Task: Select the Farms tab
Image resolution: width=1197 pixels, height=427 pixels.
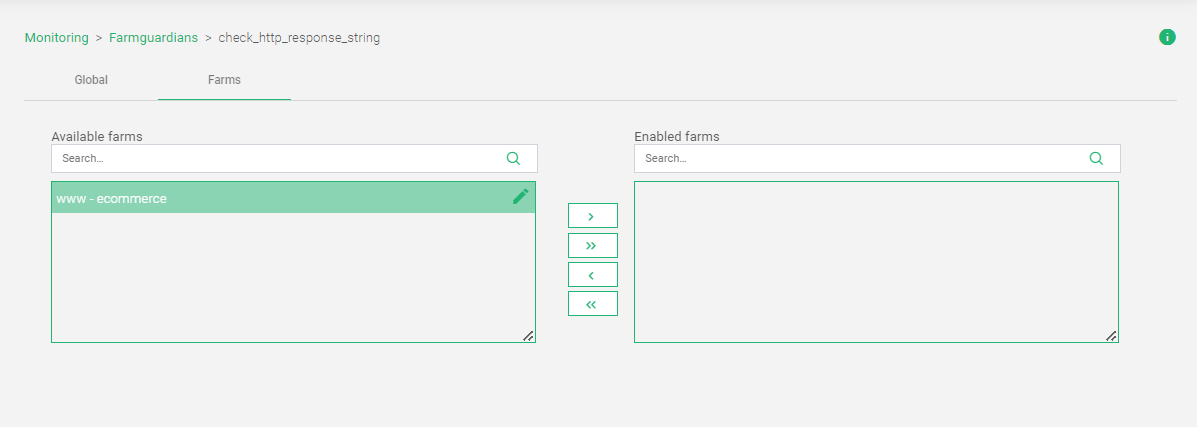Action: (x=224, y=79)
